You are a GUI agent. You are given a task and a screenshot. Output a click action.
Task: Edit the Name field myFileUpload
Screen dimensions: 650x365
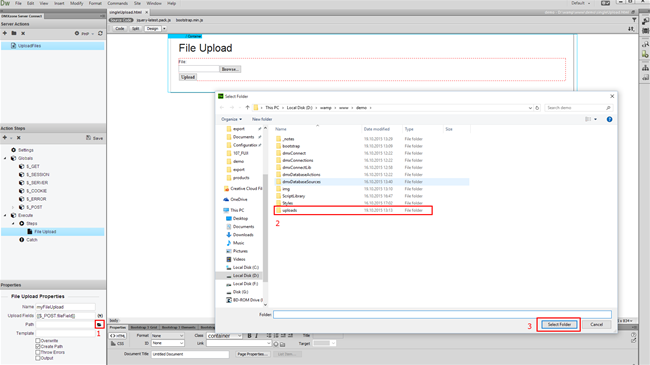pyautogui.click(x=65, y=307)
